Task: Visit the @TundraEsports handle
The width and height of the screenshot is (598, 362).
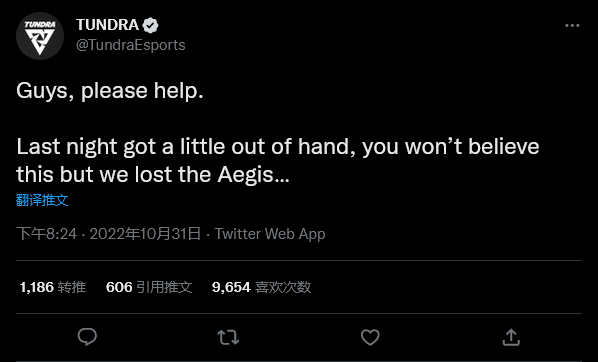Action: coord(130,45)
